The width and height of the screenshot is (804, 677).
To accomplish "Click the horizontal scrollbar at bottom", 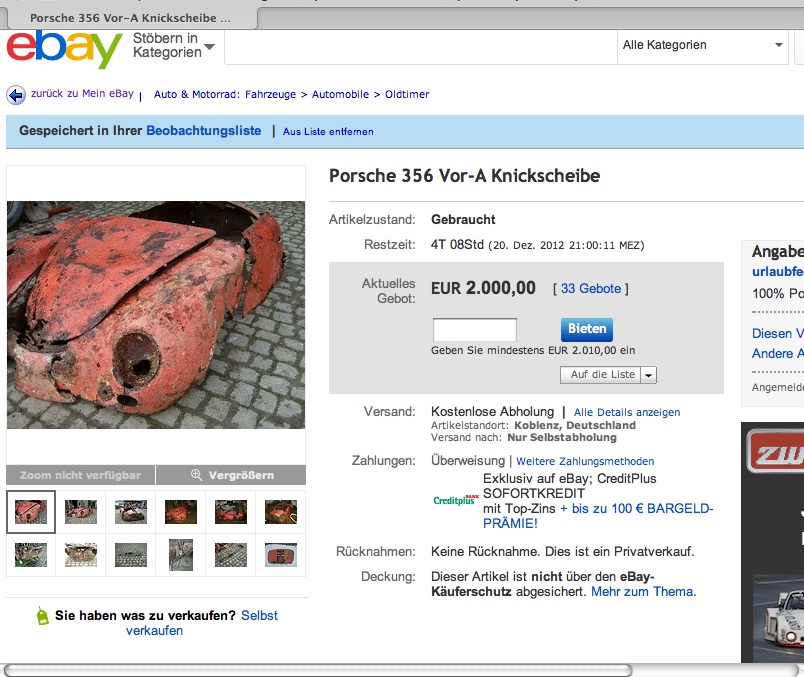I will point(318,670).
